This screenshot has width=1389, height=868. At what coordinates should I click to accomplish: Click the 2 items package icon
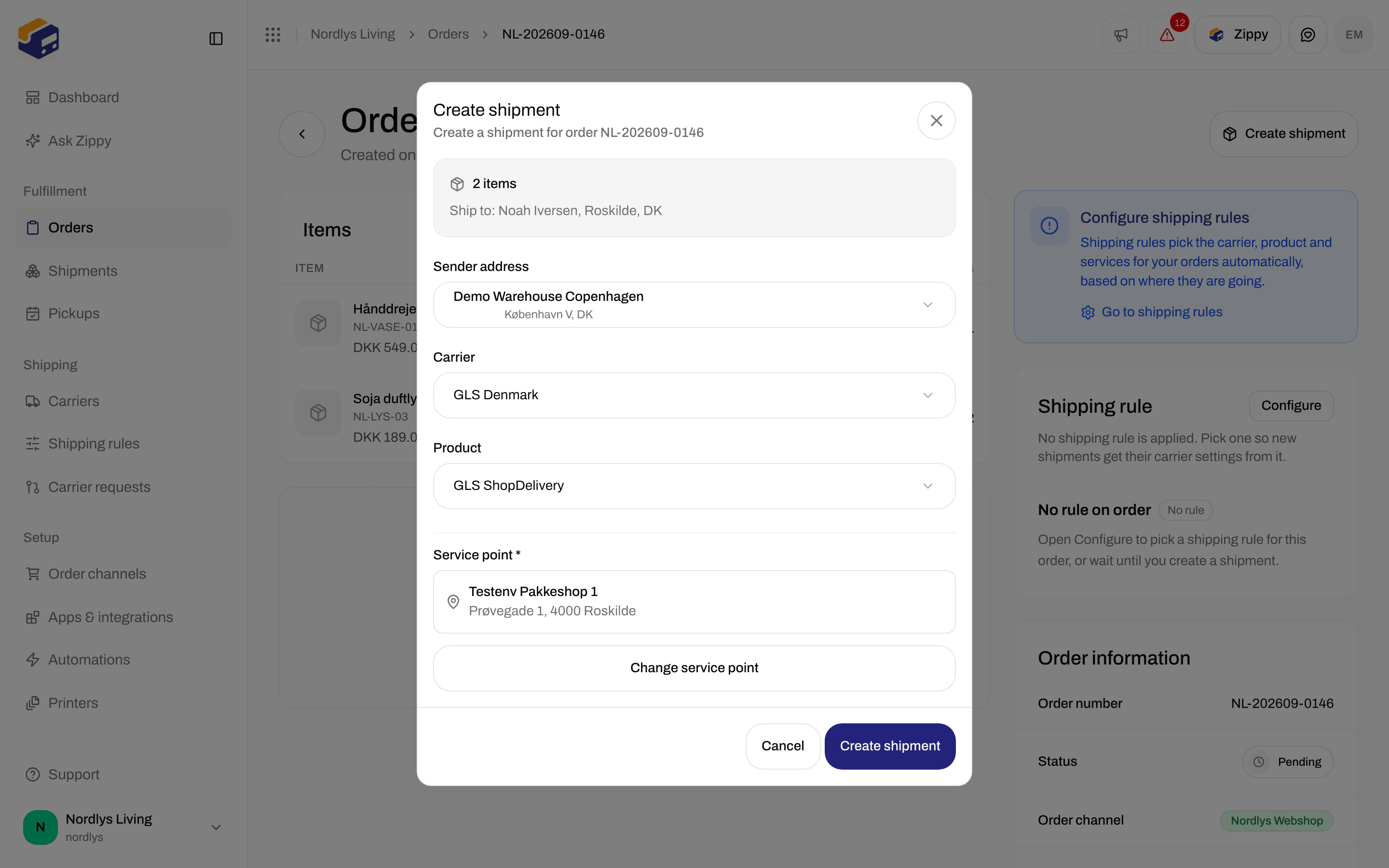[457, 184]
